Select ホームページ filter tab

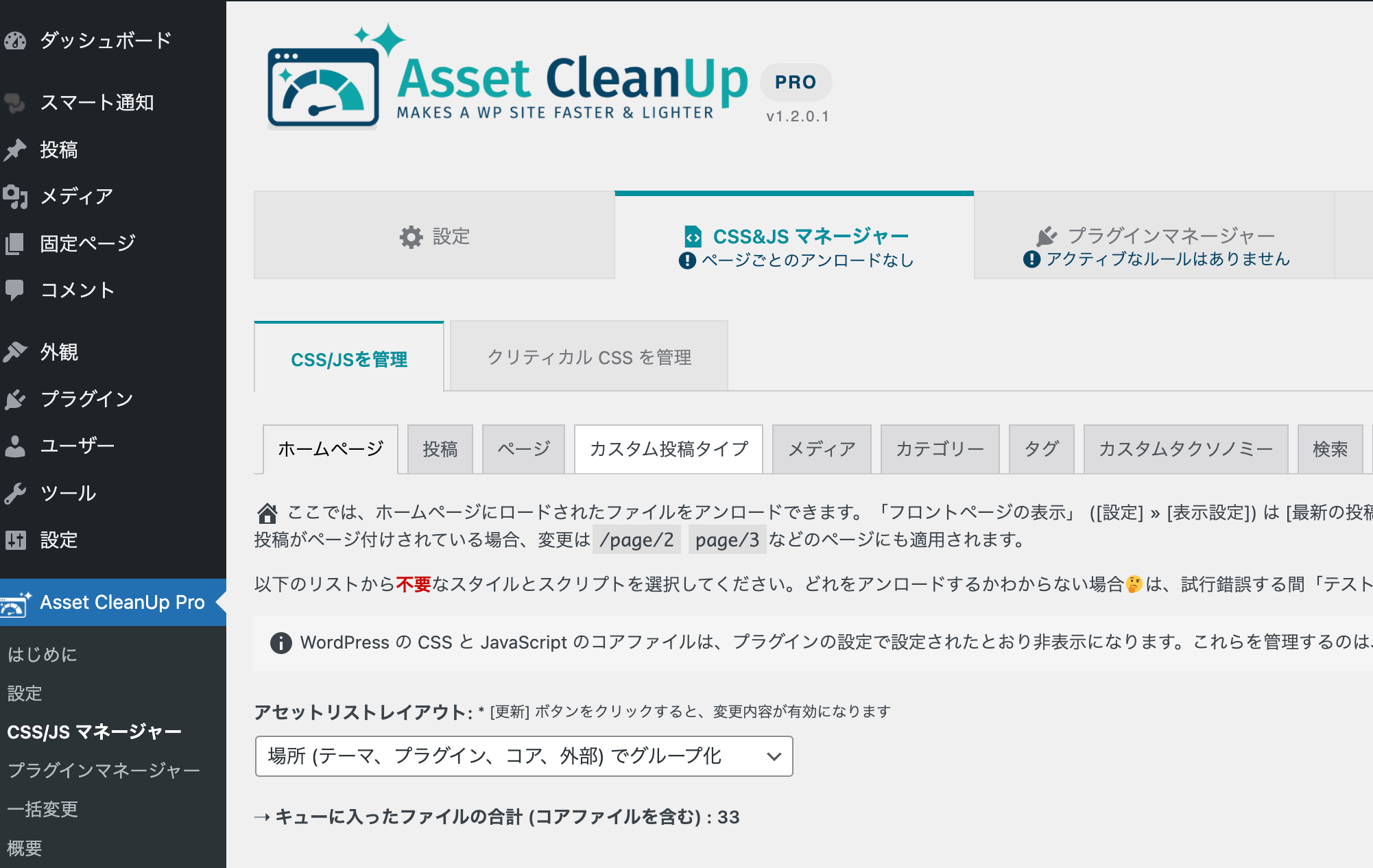tap(330, 447)
